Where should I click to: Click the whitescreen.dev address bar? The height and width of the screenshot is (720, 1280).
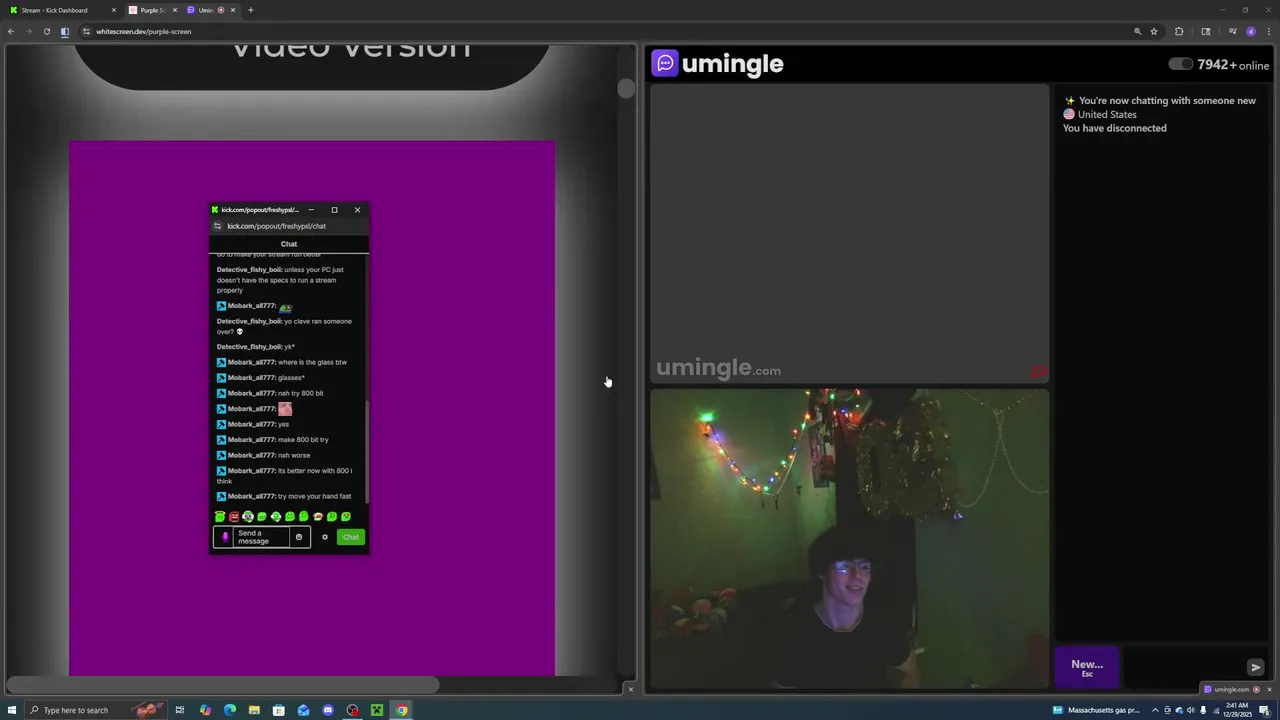[x=600, y=31]
